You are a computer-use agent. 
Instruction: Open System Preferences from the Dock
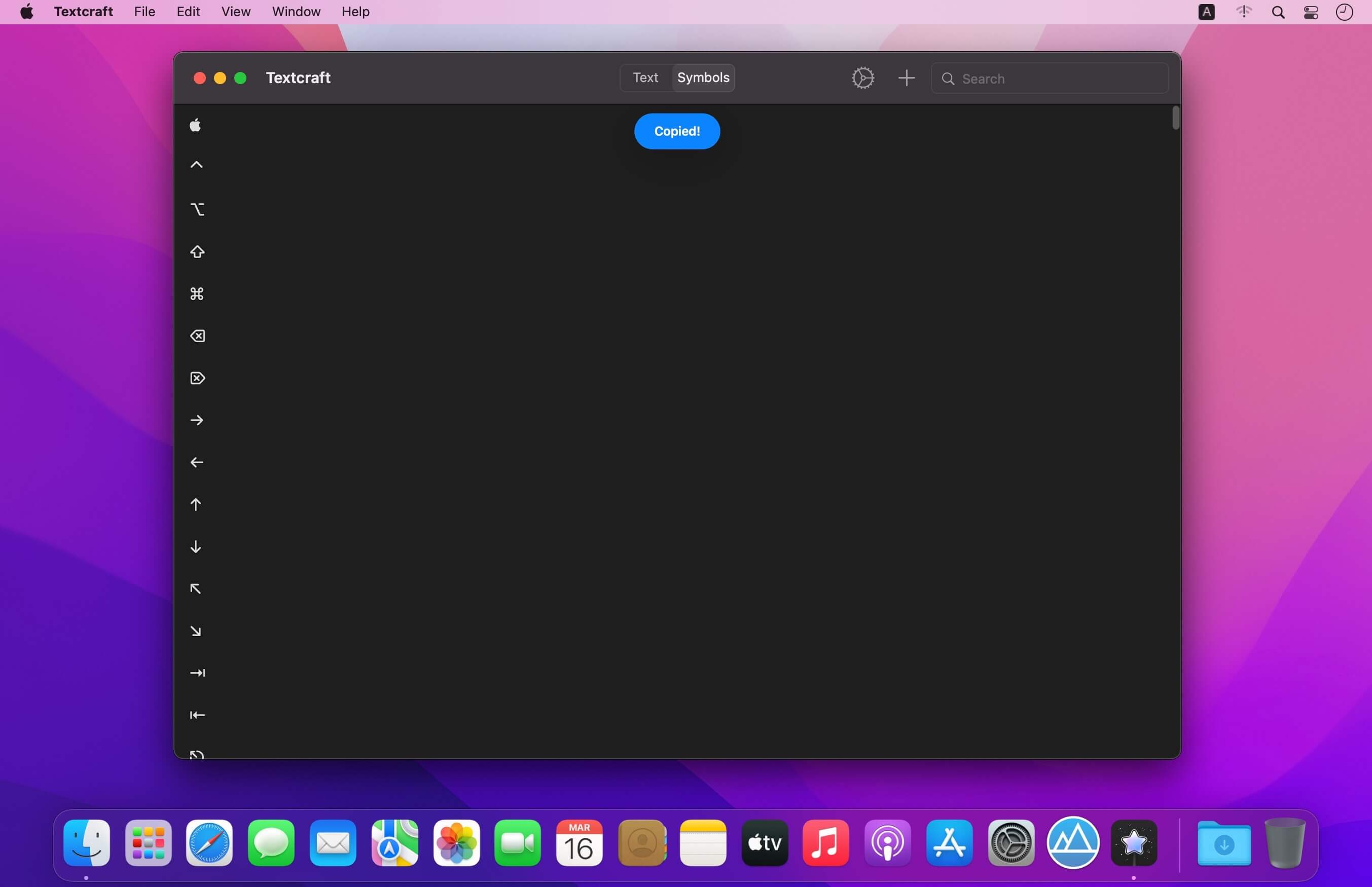coord(1012,843)
